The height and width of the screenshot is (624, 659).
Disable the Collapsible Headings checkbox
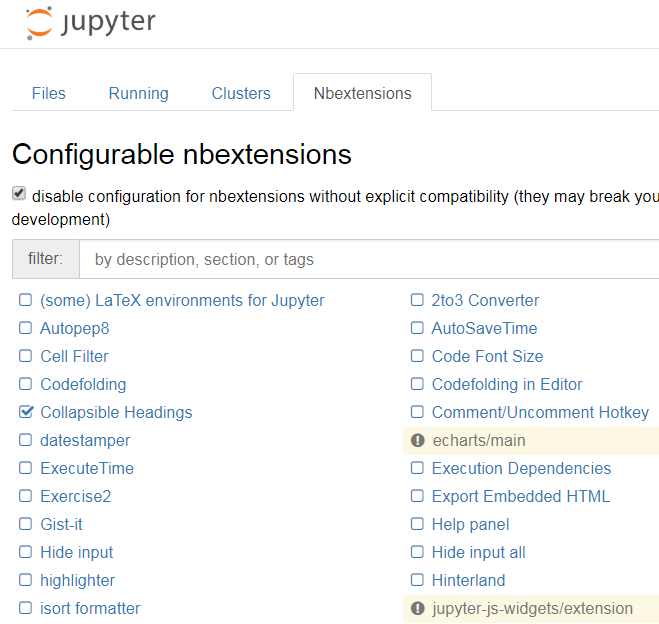(x=26, y=412)
